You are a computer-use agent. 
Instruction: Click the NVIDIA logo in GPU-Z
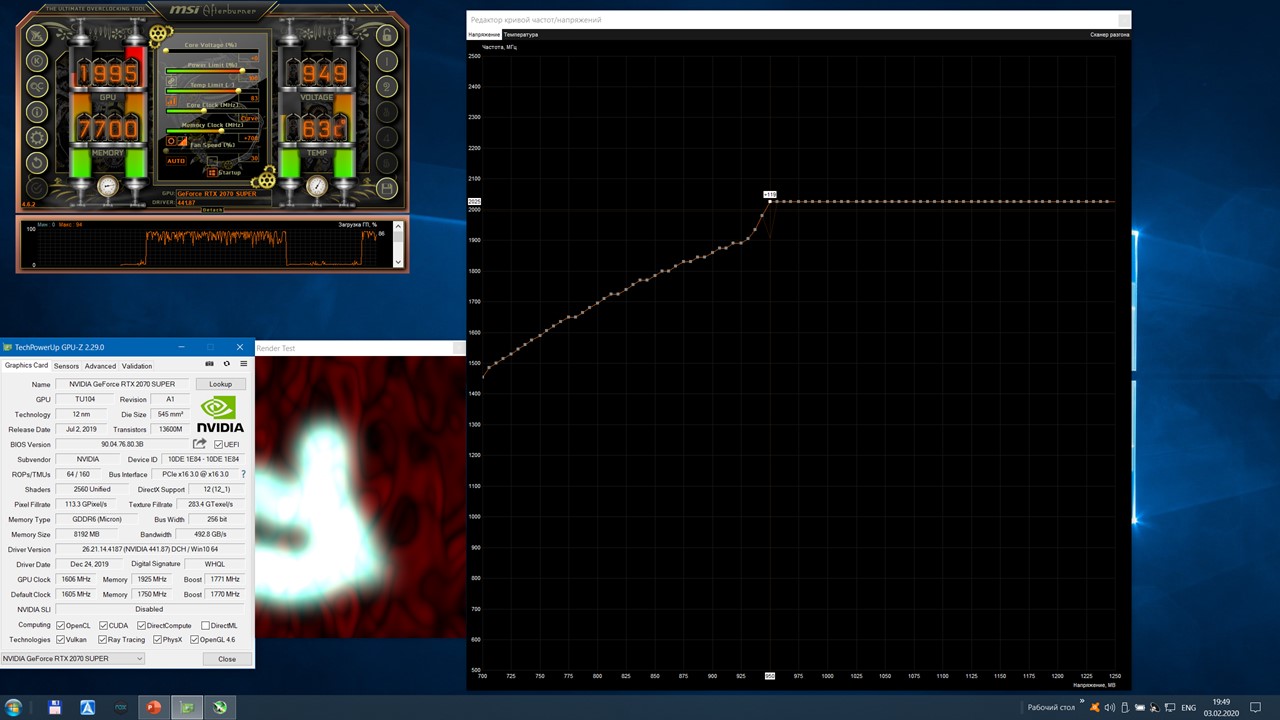[220, 414]
